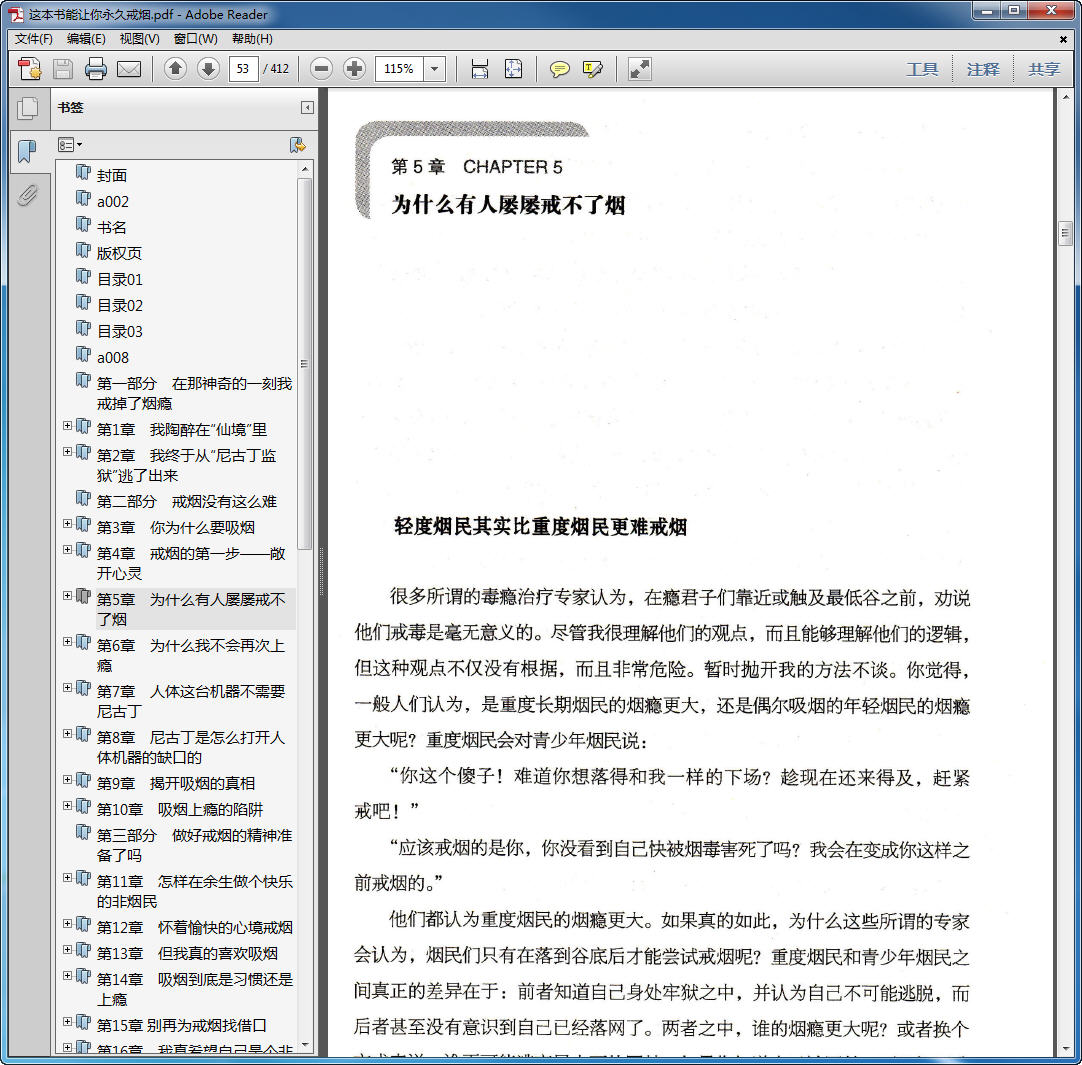Open bookmark options dropdown menu
This screenshot has height=1065, width=1082.
70,145
